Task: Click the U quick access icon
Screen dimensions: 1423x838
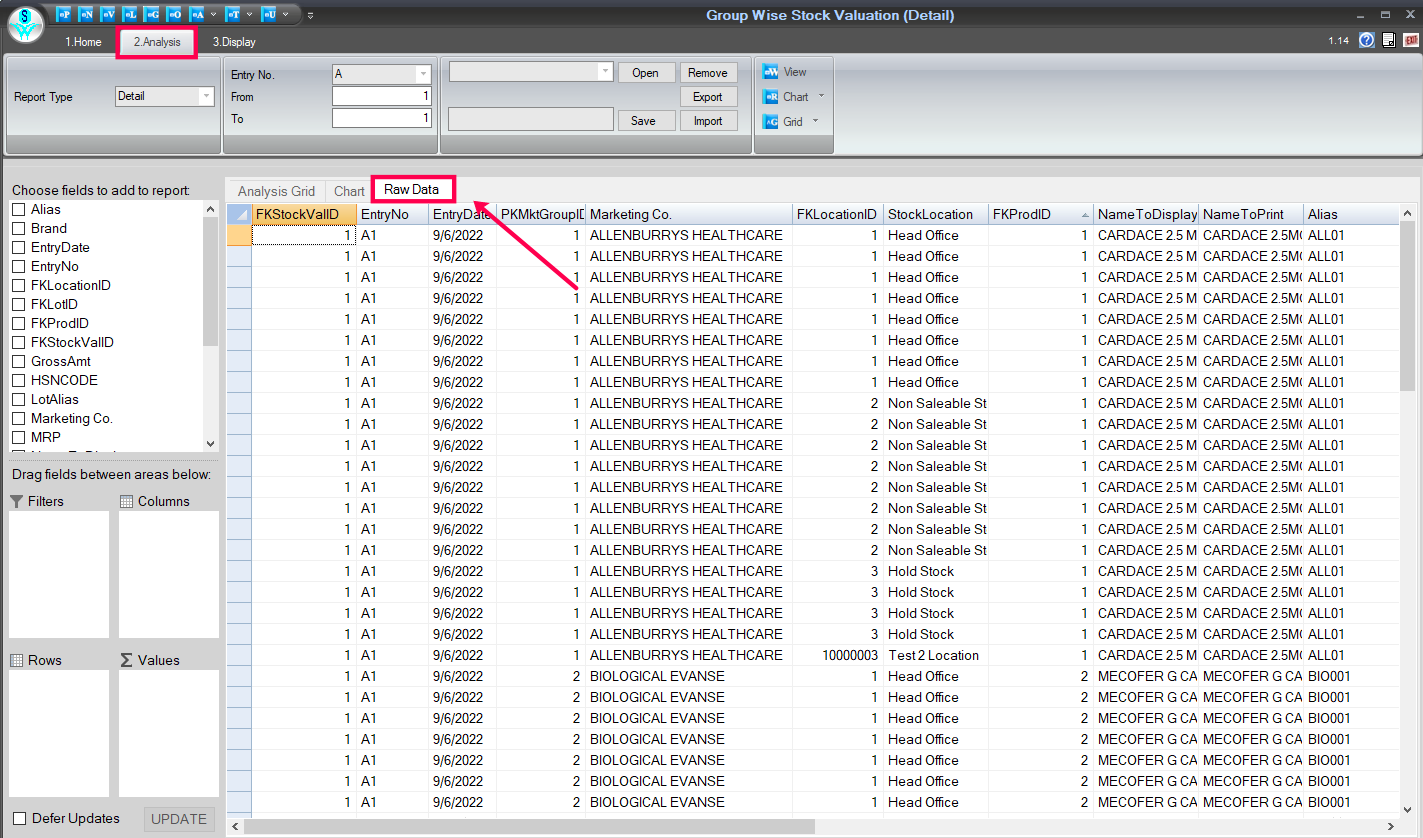Action: pyautogui.click(x=268, y=14)
